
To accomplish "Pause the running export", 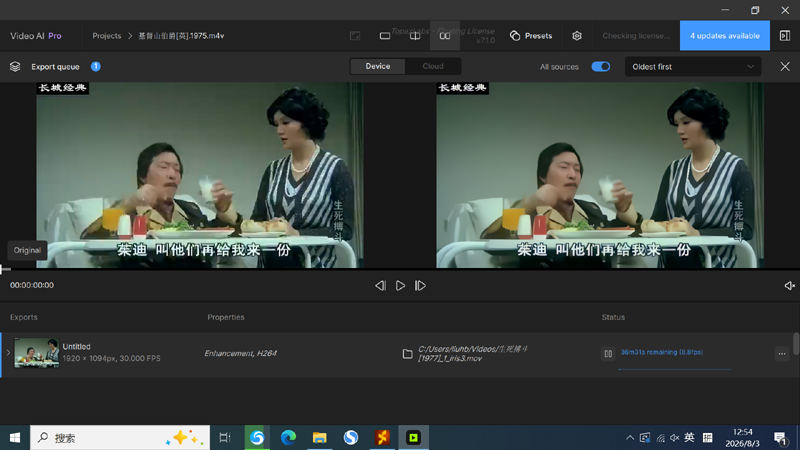I will tap(608, 353).
